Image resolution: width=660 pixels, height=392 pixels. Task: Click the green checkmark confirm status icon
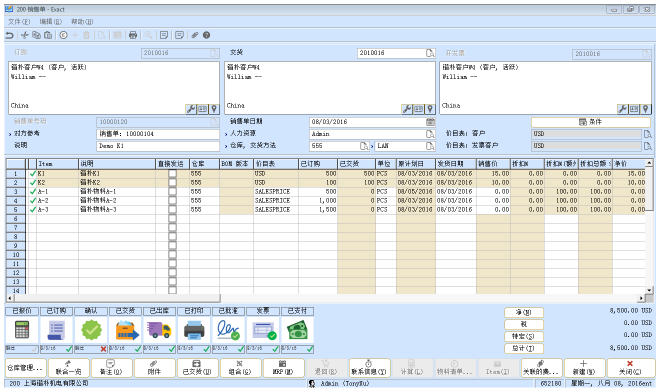click(x=91, y=330)
